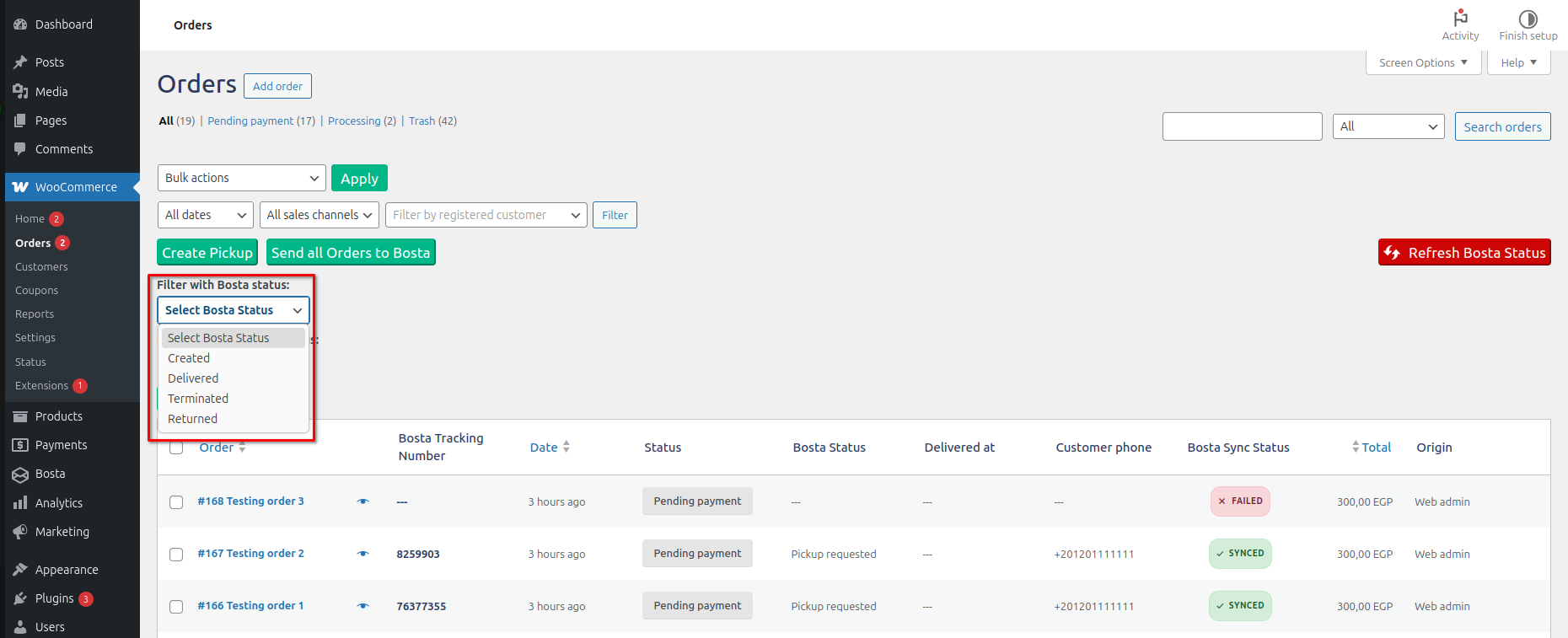Check the box for order #168

176,502
